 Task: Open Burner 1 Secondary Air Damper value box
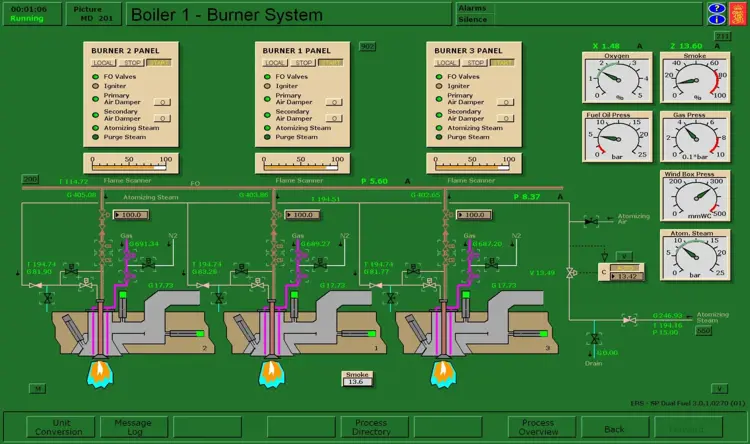point(334,118)
